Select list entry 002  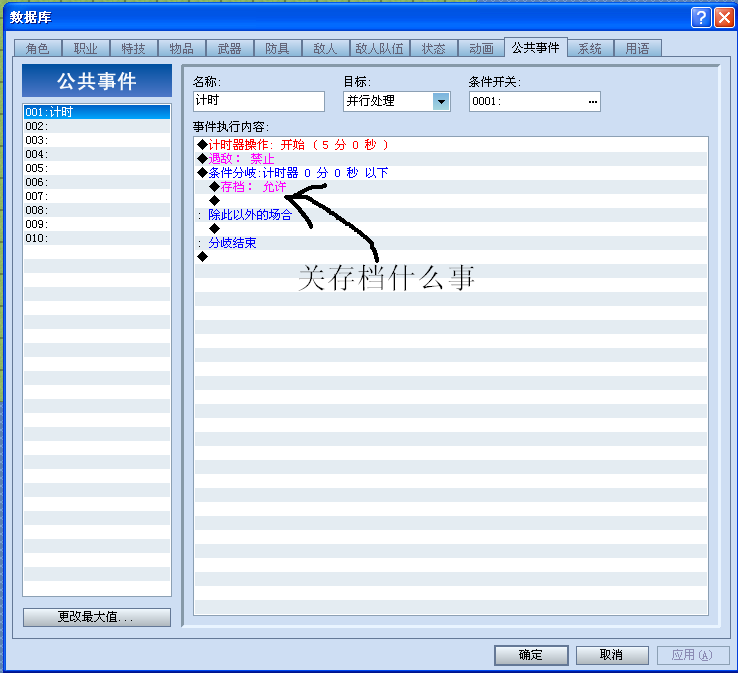(x=97, y=126)
